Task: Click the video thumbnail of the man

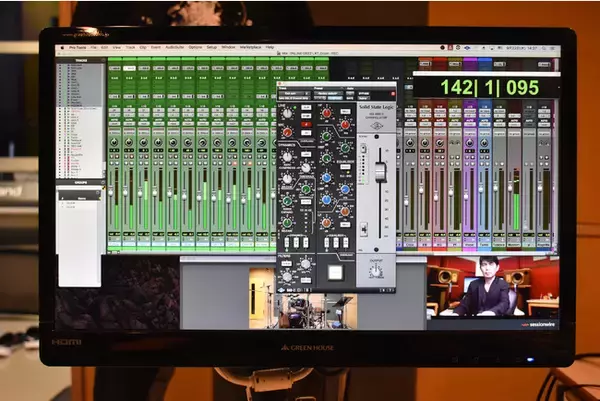Action: tap(491, 288)
